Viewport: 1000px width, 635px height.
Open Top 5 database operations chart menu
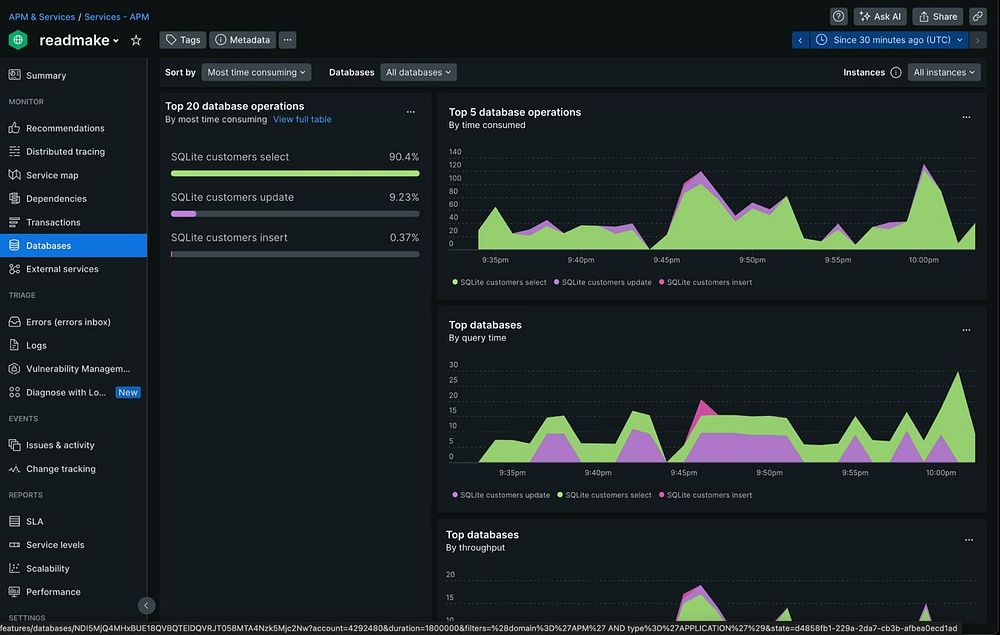965,117
